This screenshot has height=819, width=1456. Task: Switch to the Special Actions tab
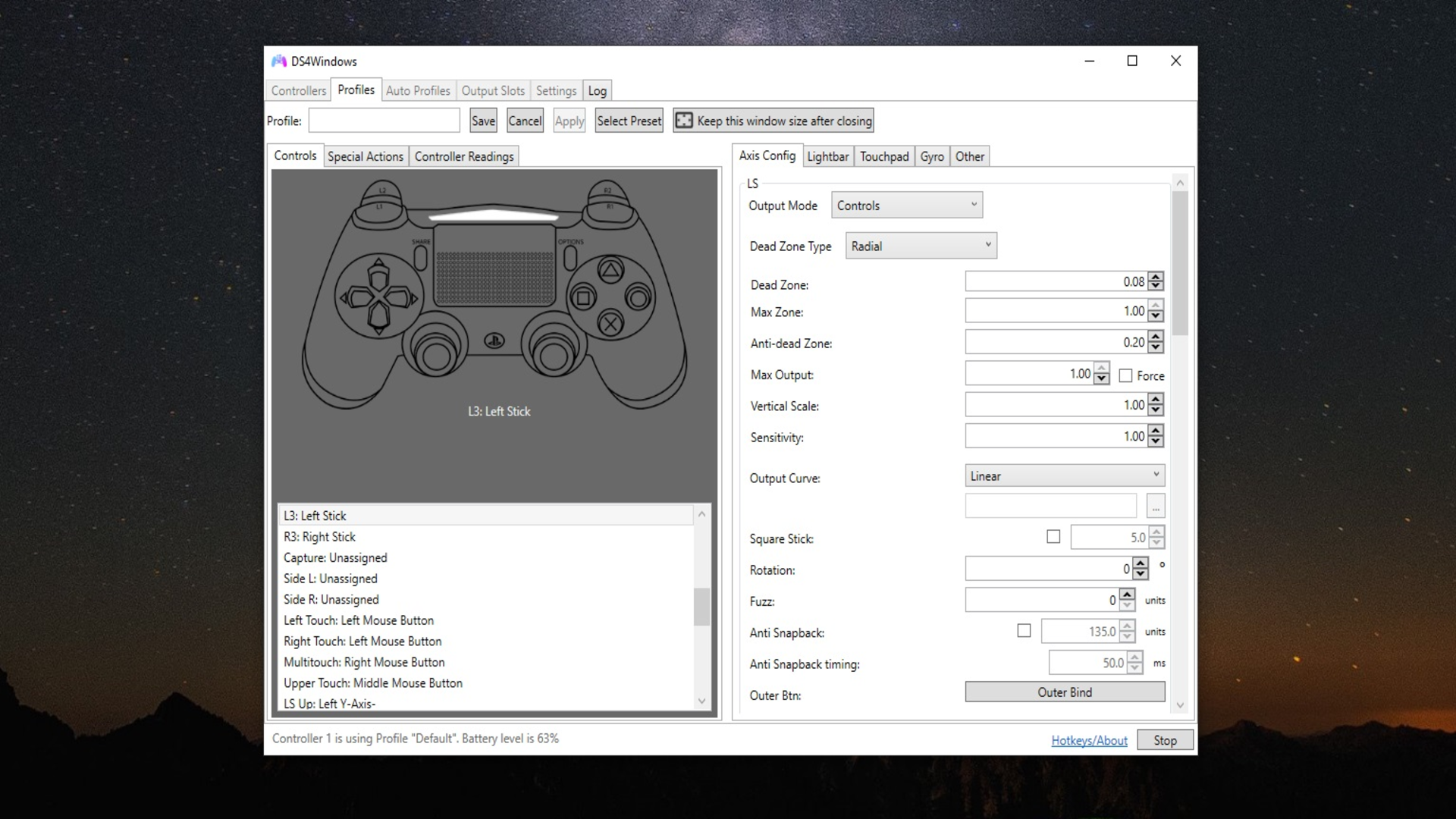click(x=366, y=156)
